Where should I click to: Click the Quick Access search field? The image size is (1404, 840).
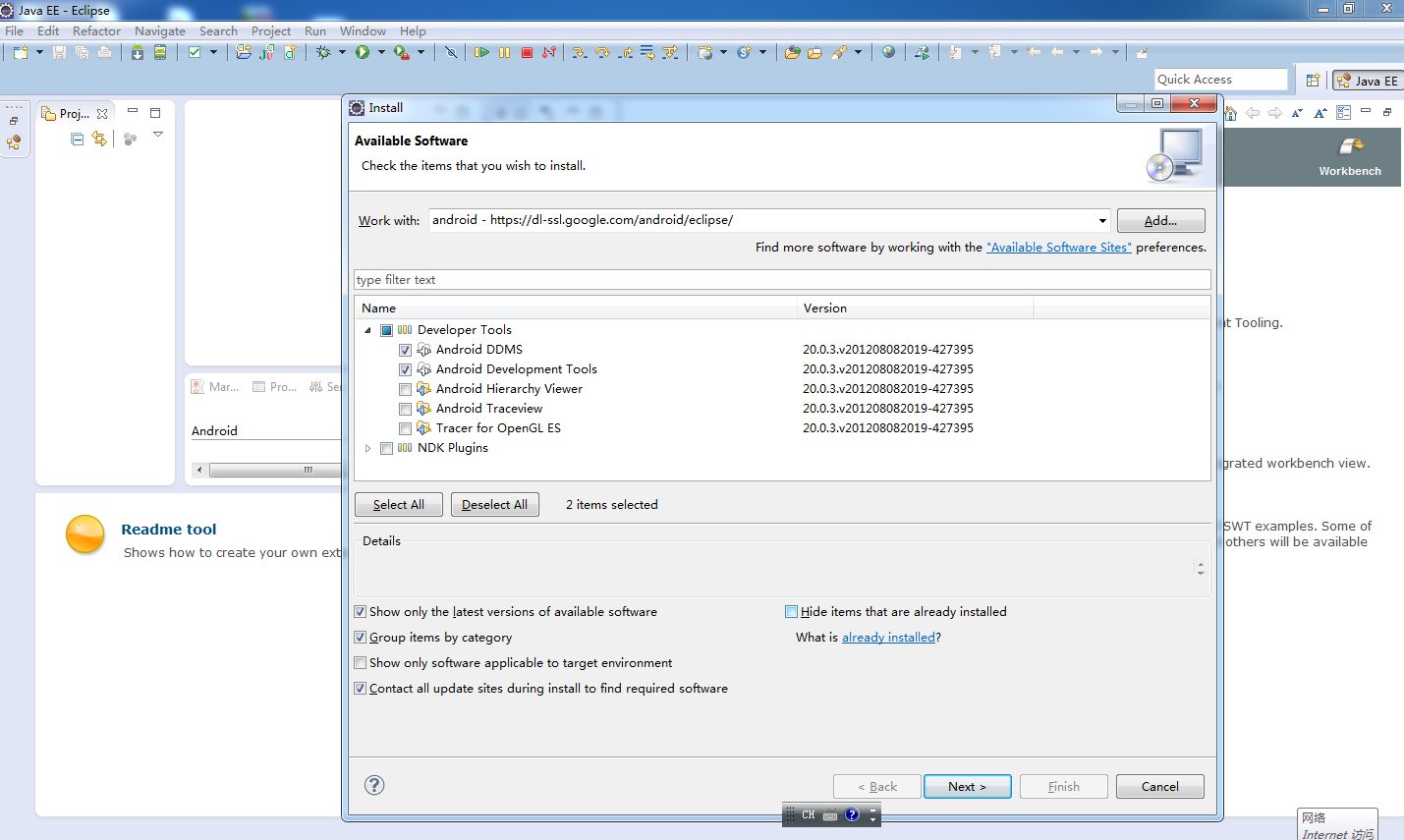[1221, 80]
